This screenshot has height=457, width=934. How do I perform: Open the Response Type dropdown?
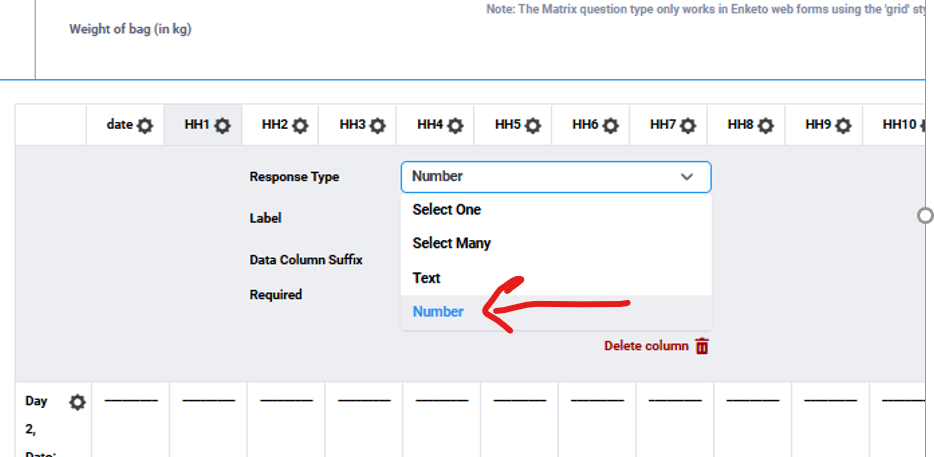555,177
